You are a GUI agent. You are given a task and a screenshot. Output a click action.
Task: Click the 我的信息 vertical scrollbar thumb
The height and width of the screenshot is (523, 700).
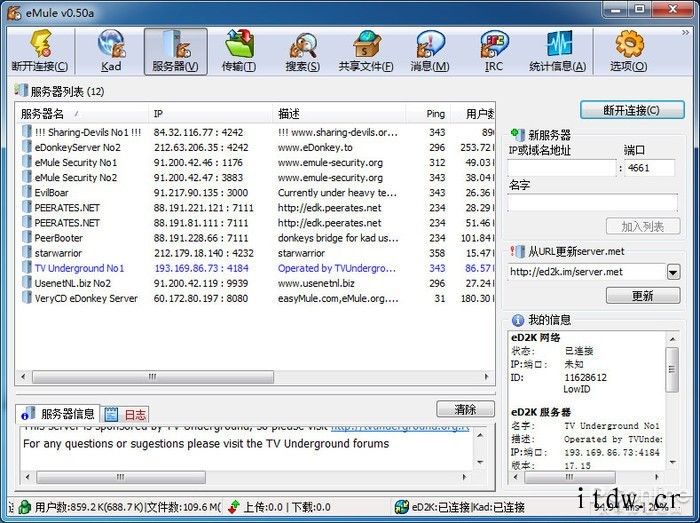pos(672,369)
